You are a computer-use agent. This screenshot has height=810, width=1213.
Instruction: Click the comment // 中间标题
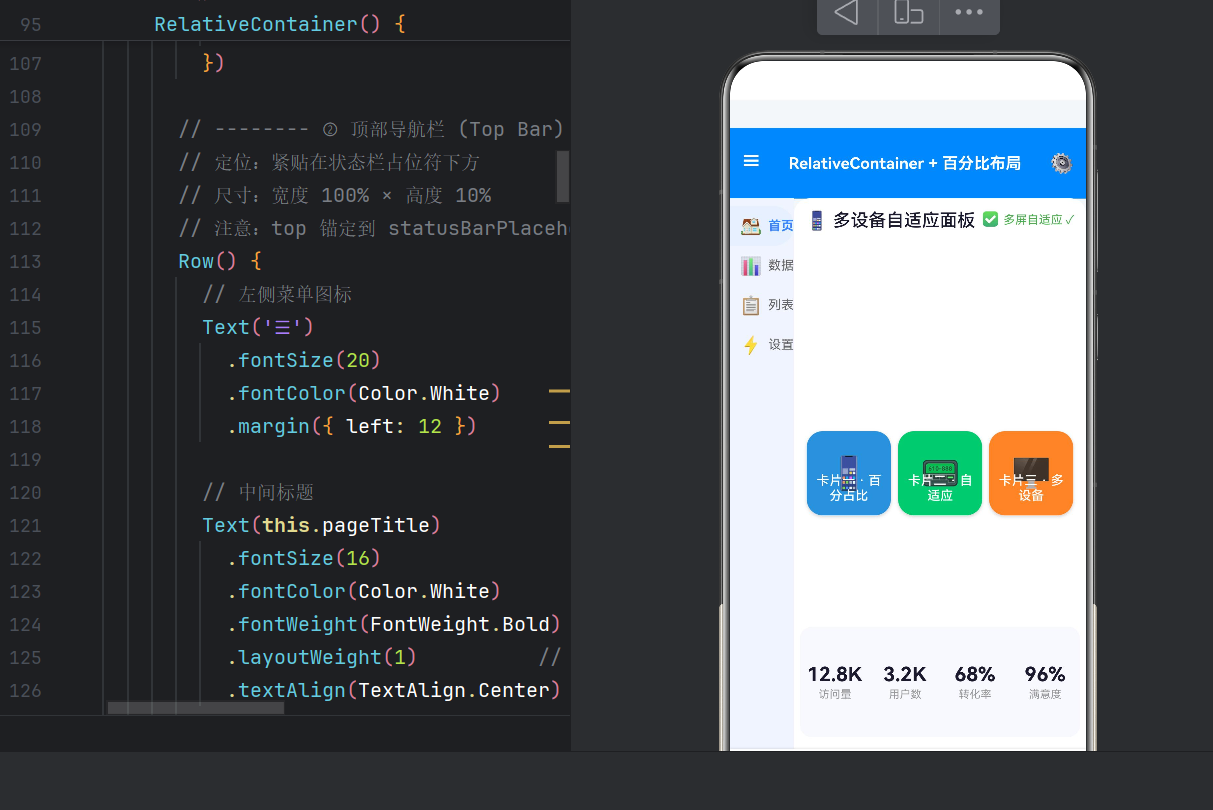click(x=258, y=492)
